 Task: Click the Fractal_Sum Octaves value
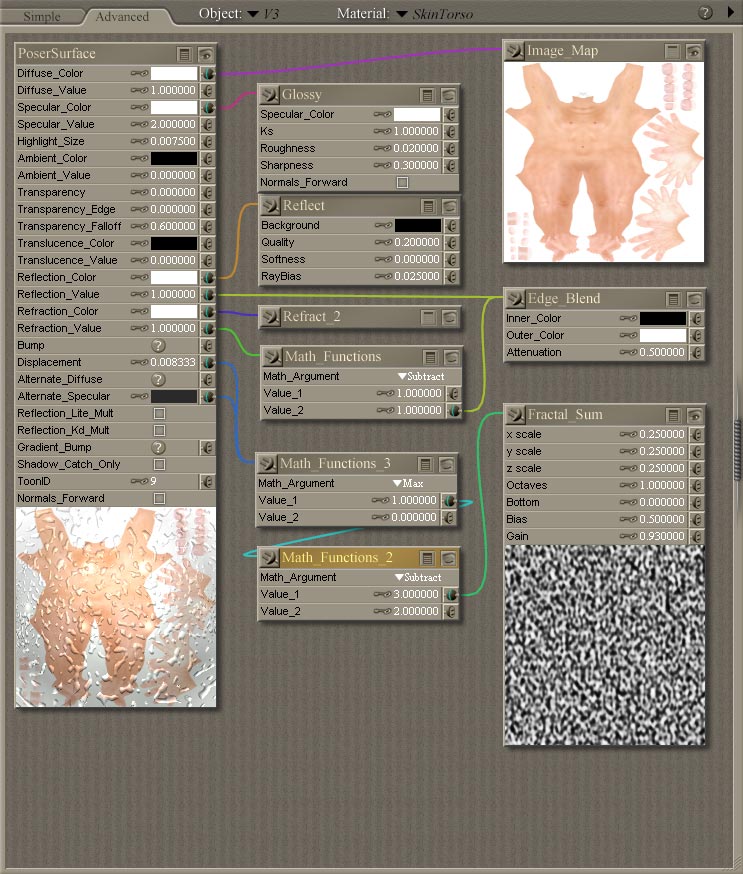point(662,485)
